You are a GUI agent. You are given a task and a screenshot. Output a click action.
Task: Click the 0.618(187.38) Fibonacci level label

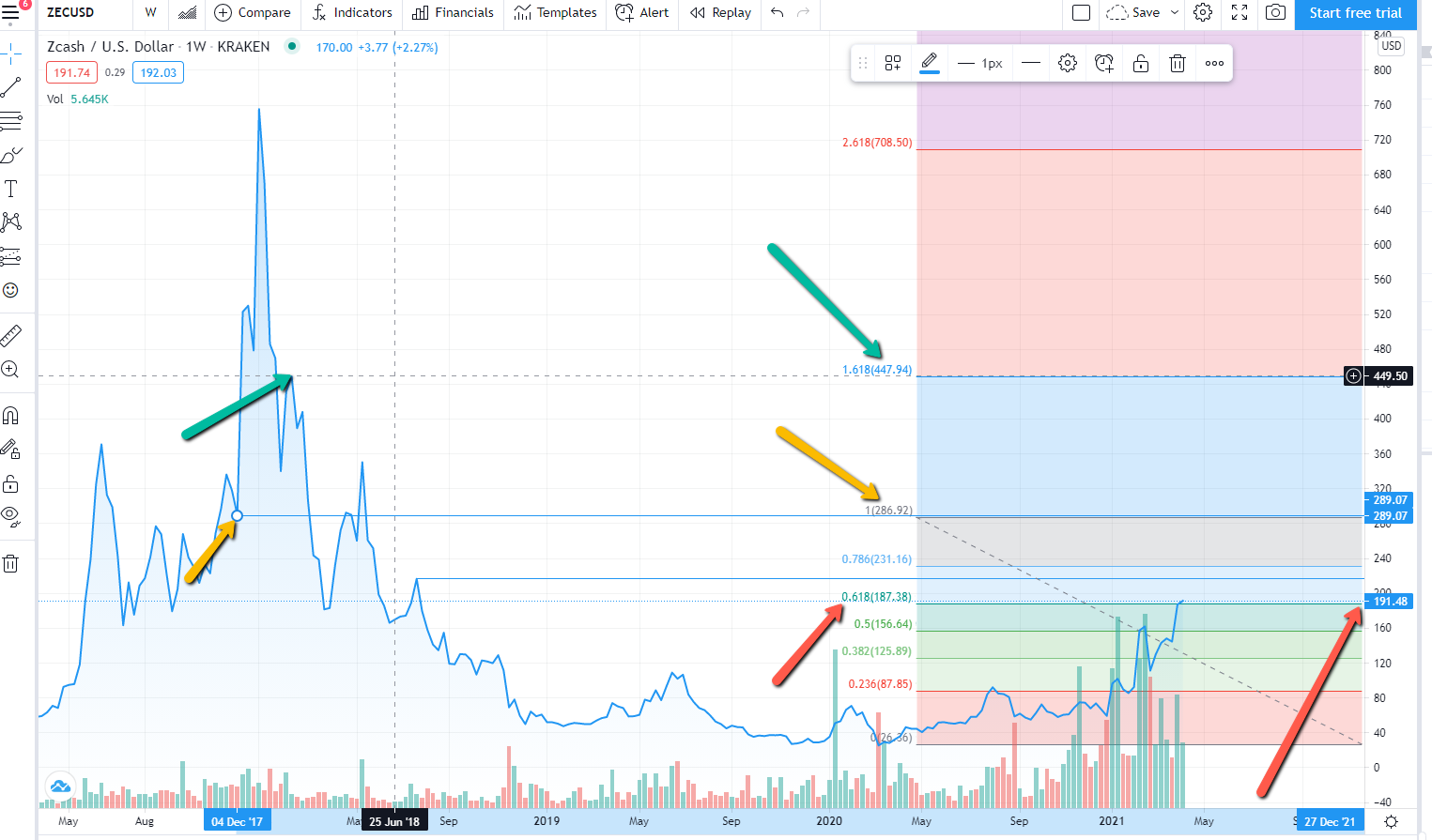[x=876, y=597]
